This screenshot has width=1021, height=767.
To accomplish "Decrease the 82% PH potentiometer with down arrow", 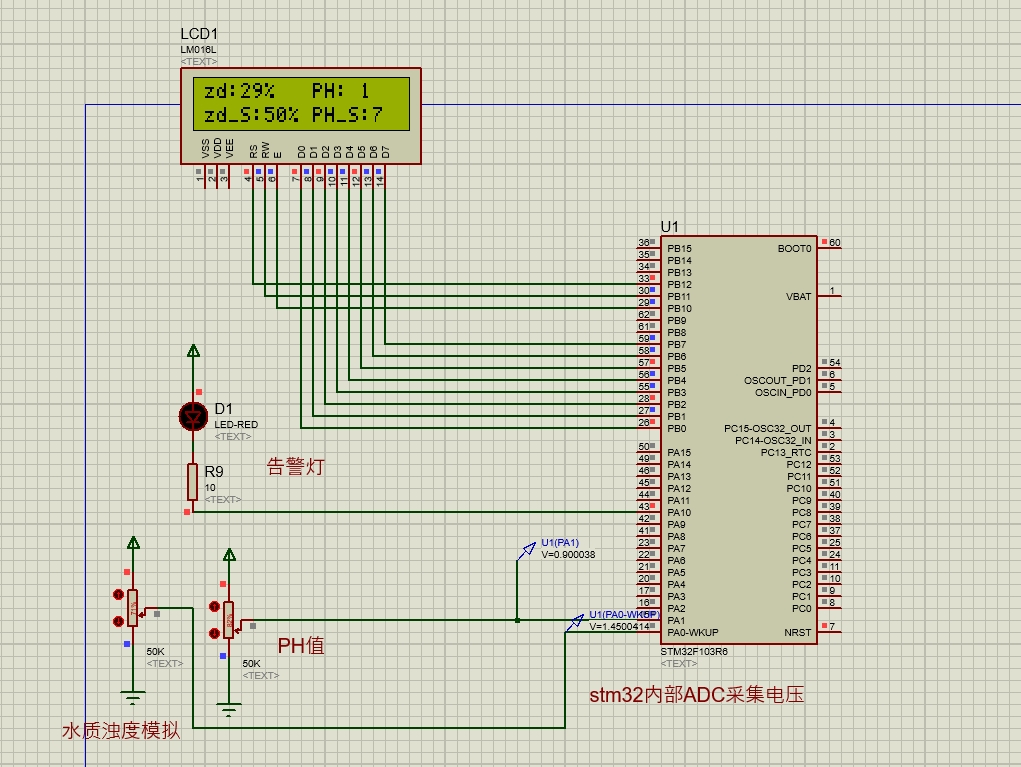I will [214, 633].
